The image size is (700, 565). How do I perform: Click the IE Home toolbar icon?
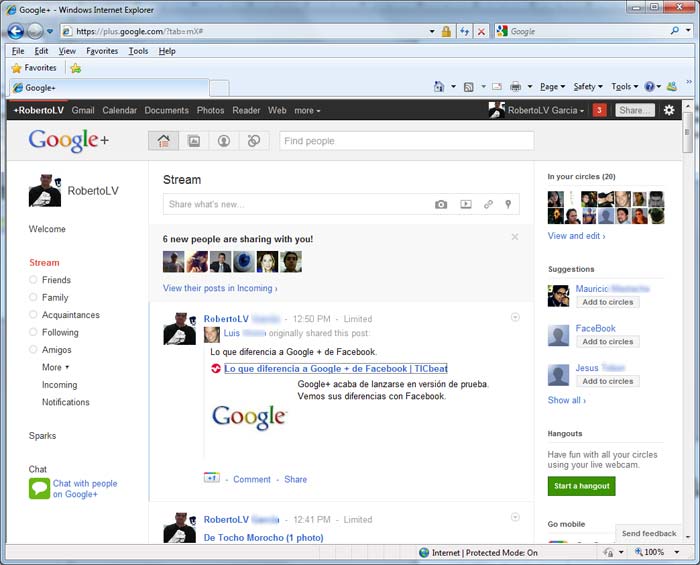(439, 87)
